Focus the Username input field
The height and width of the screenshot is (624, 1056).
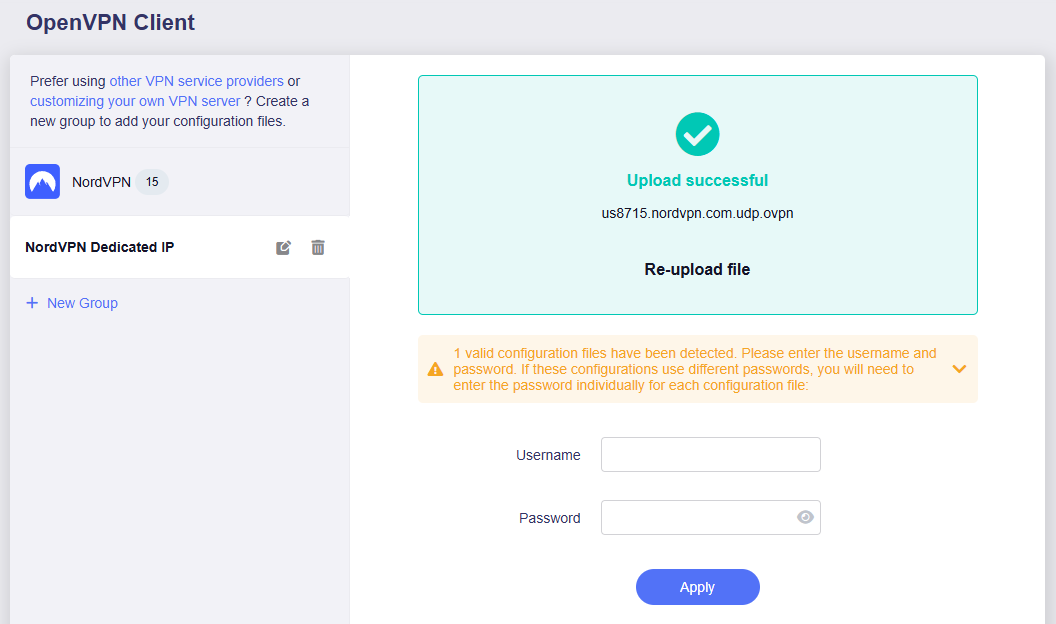[710, 454]
